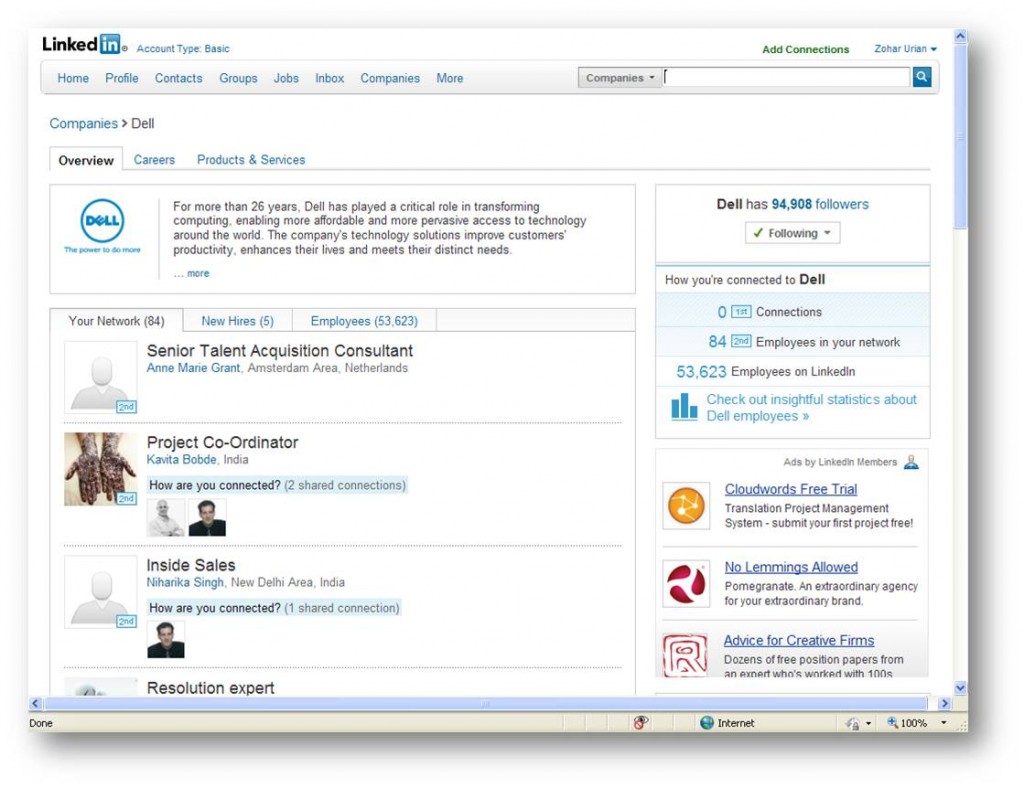
Task: Click the 2nd degree badge beside Employees in your network
Action: [741, 341]
